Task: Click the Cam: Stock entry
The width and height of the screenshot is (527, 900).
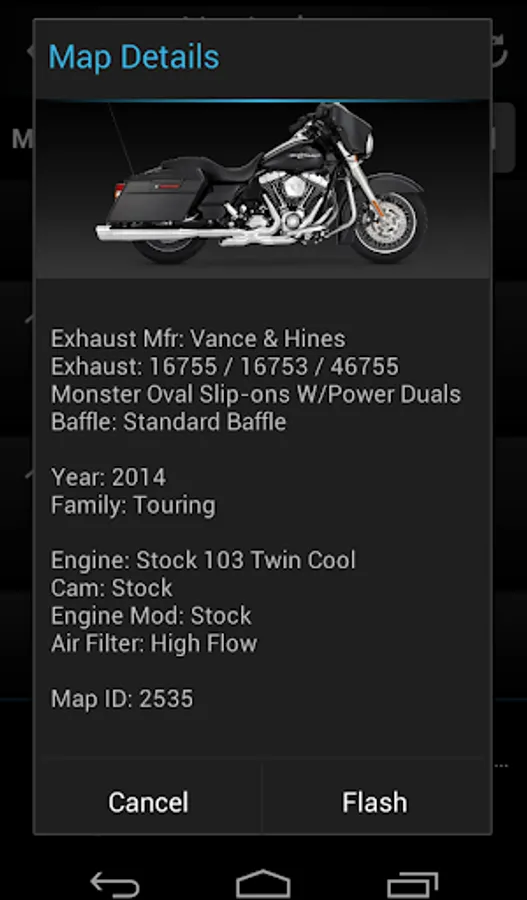Action: click(x=111, y=588)
